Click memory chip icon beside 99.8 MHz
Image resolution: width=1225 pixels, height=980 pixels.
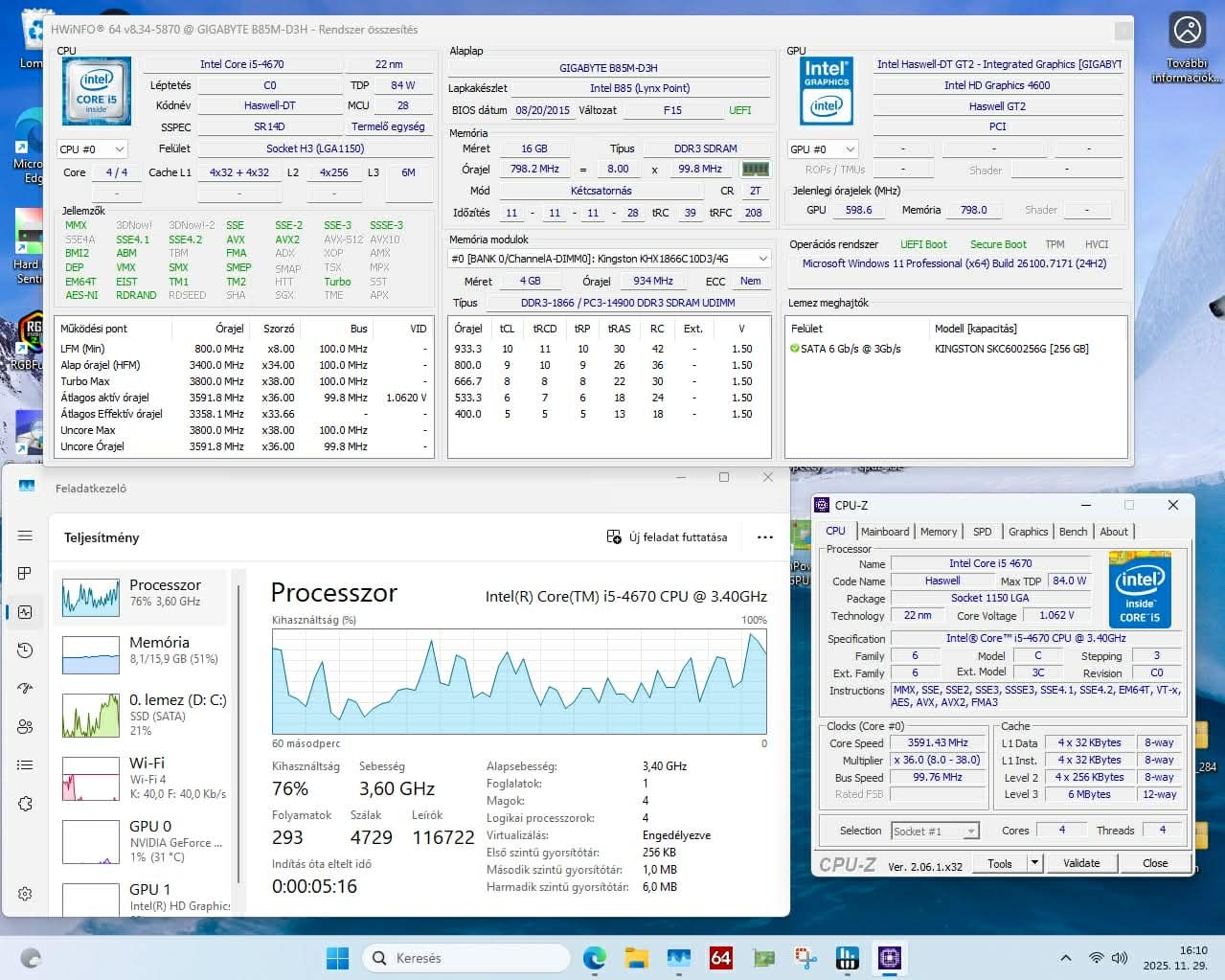pyautogui.click(x=756, y=169)
